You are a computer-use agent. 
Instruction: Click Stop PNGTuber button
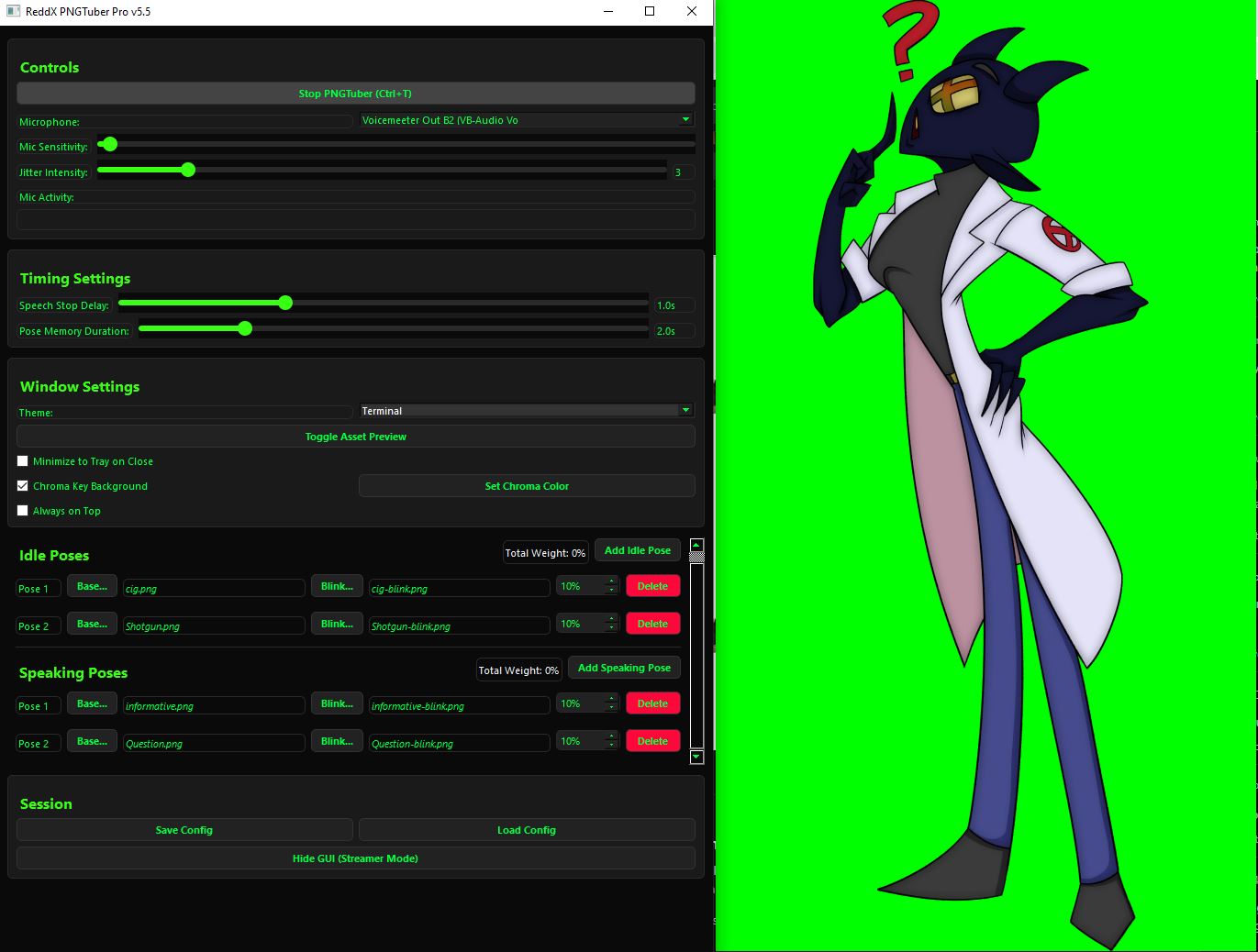point(355,94)
